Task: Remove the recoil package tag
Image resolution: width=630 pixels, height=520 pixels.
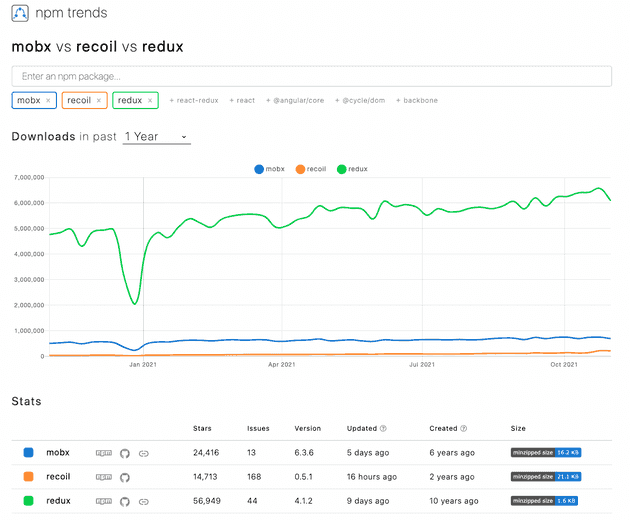Action: click(98, 101)
